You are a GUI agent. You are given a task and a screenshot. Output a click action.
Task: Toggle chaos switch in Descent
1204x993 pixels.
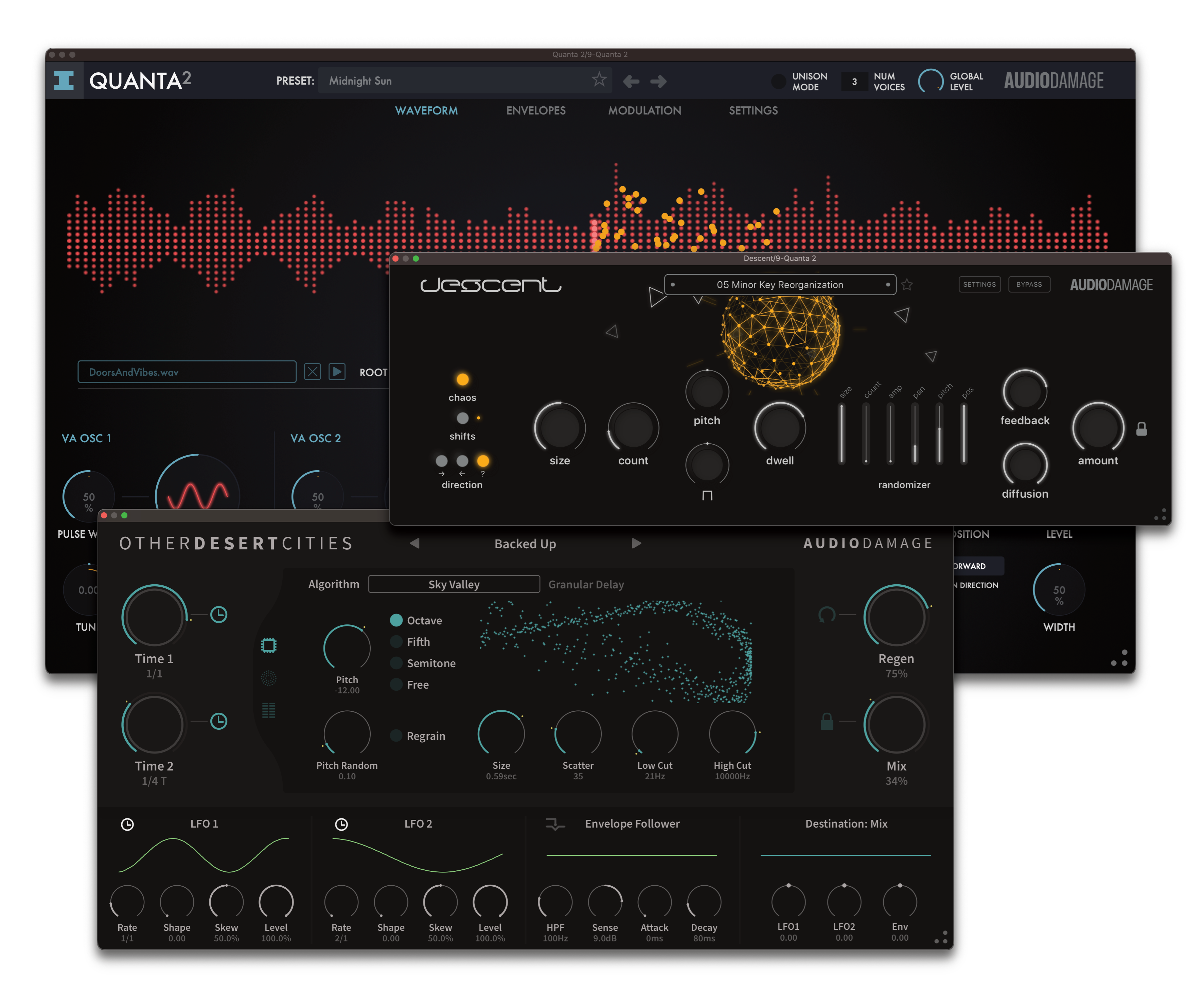[x=462, y=379]
